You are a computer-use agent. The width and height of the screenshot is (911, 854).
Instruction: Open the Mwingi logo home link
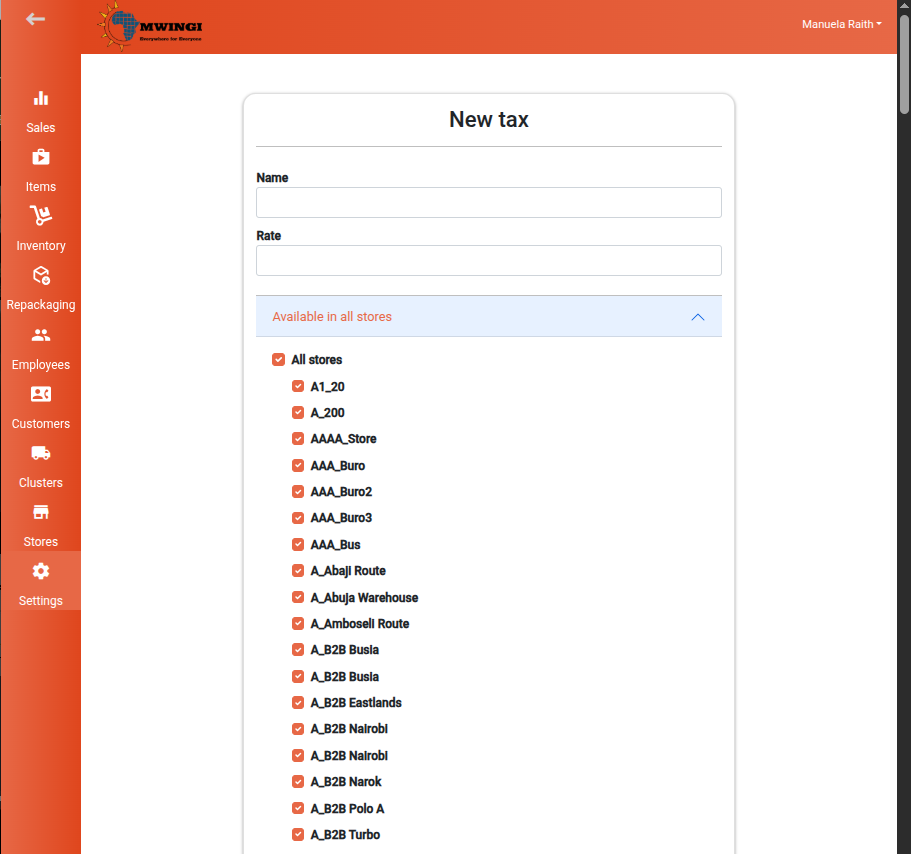tap(150, 27)
